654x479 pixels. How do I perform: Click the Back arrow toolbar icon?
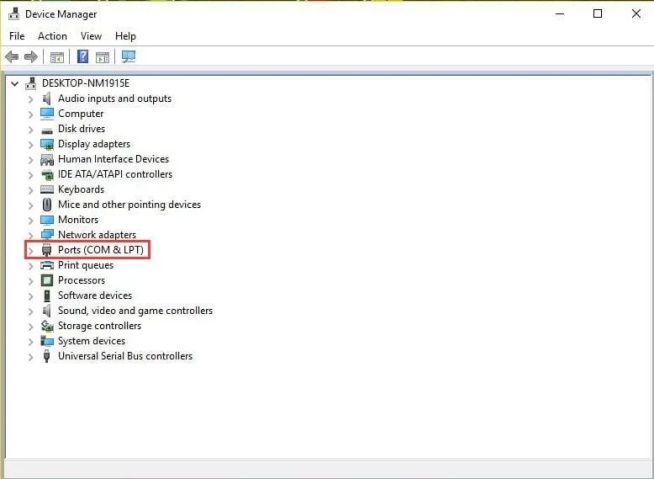(12, 57)
